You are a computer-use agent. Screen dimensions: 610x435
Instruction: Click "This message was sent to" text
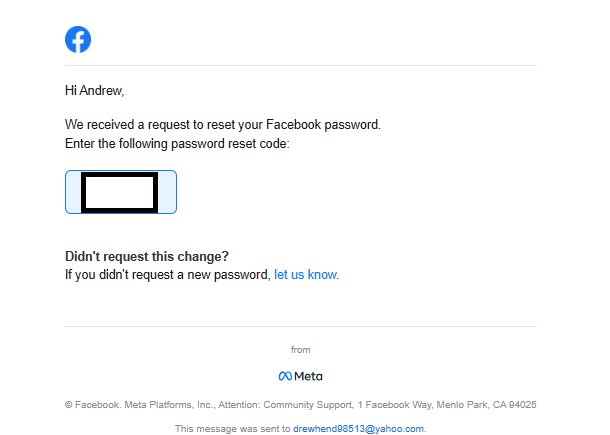pyautogui.click(x=232, y=428)
